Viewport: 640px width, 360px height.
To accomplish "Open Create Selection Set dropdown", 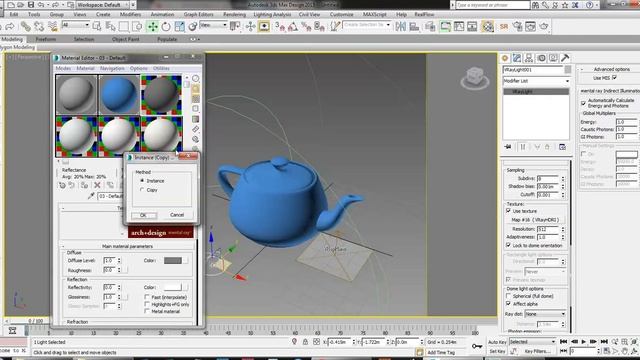I will [x=367, y=25].
